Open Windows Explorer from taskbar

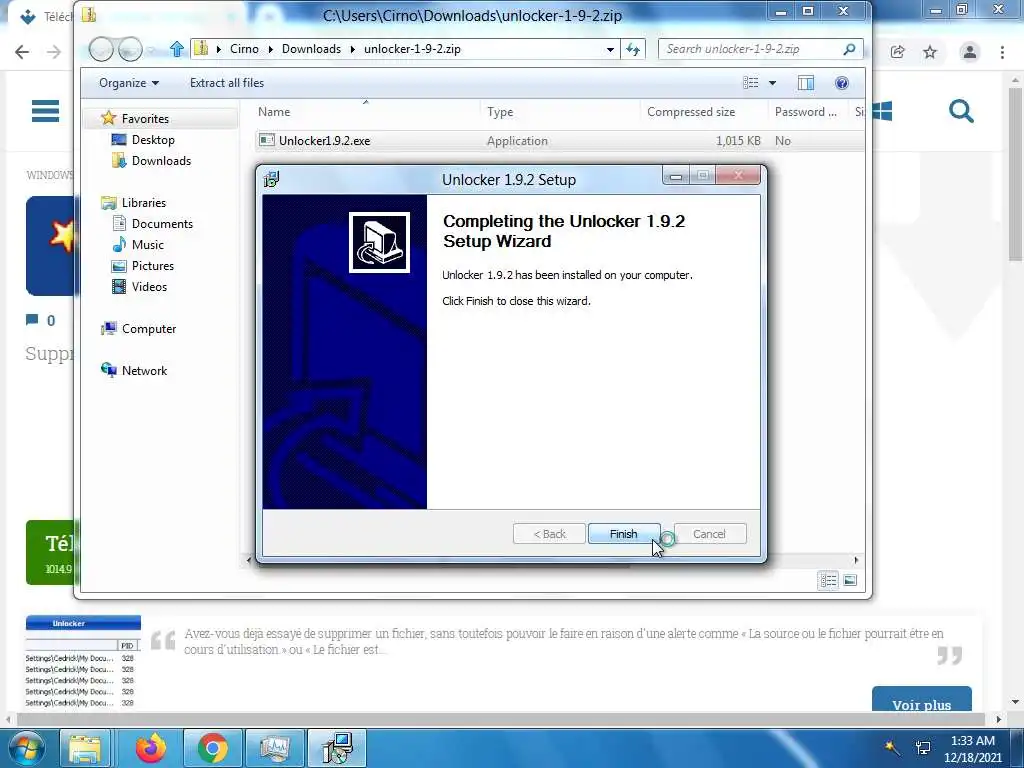[86, 748]
